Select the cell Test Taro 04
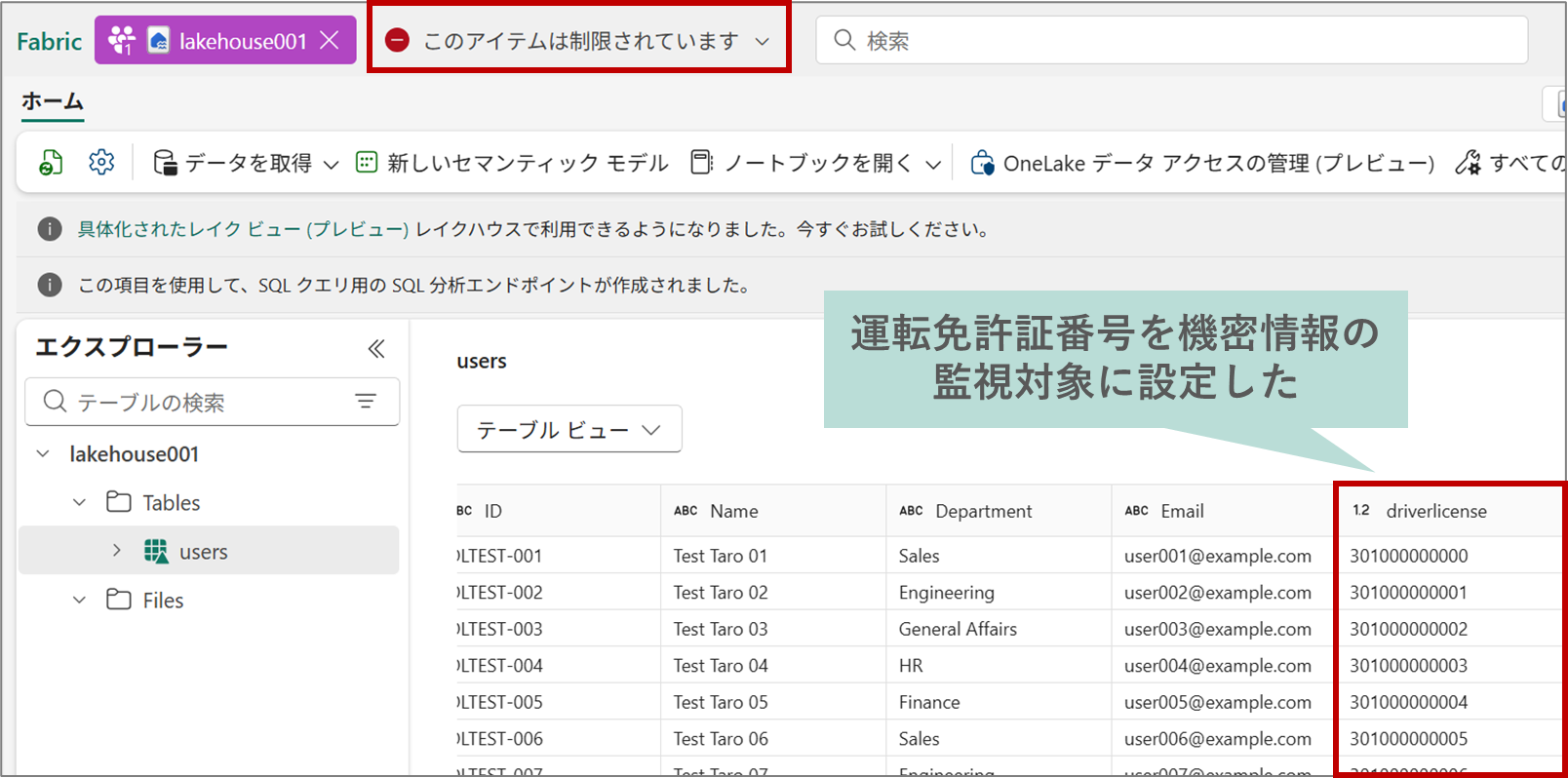Viewport: 1568px width, 778px height. tap(773, 666)
